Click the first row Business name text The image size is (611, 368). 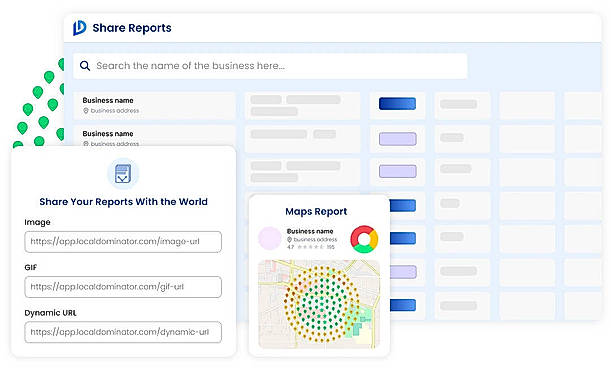pos(108,100)
